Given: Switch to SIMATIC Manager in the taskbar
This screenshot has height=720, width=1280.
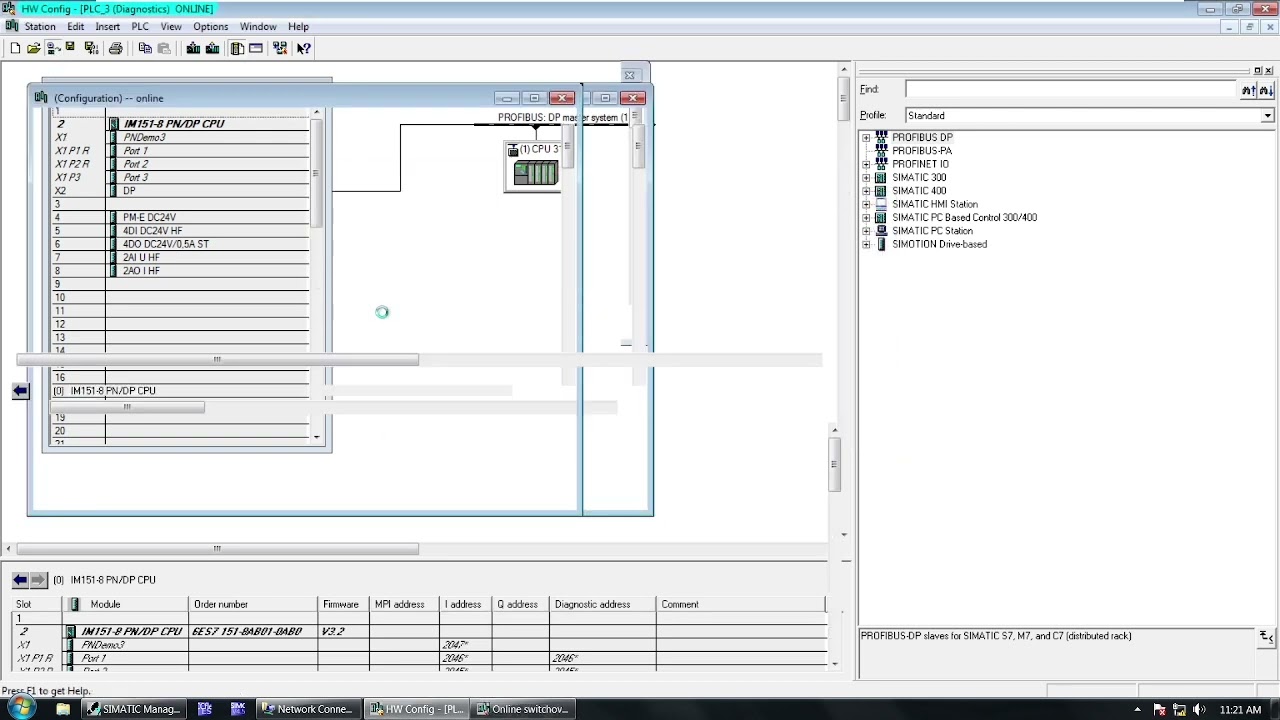Looking at the screenshot, I should tap(134, 709).
